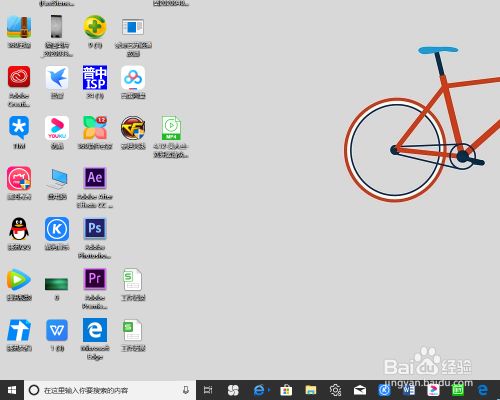The image size is (500, 400).
Task: Select the green MP4 video file
Action: click(x=171, y=128)
